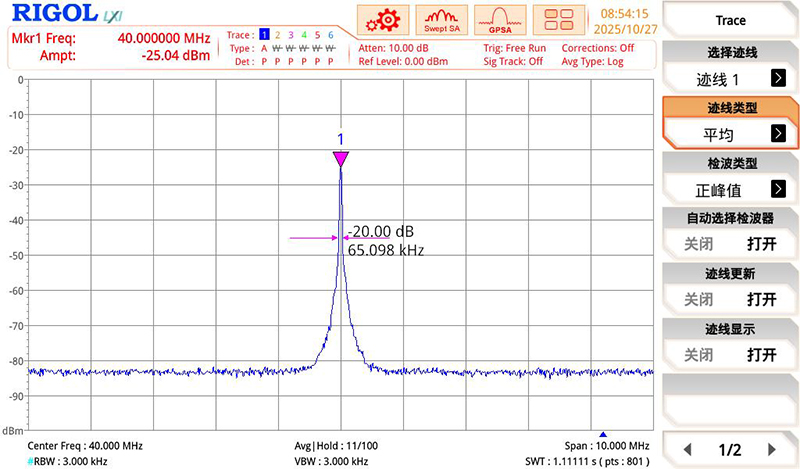The image size is (800, 469).
Task: Click the blue triangle below the graph
Action: (x=602, y=434)
